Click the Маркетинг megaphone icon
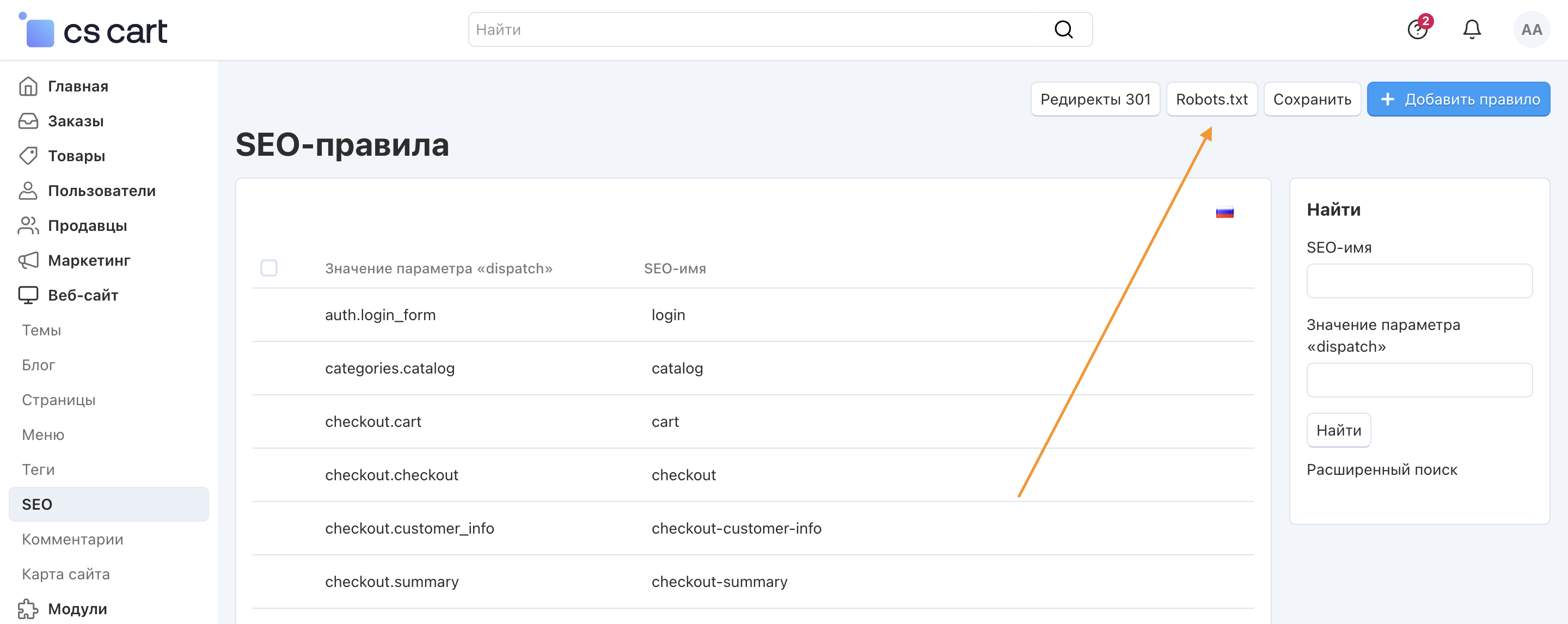1568x624 pixels. pyautogui.click(x=28, y=261)
